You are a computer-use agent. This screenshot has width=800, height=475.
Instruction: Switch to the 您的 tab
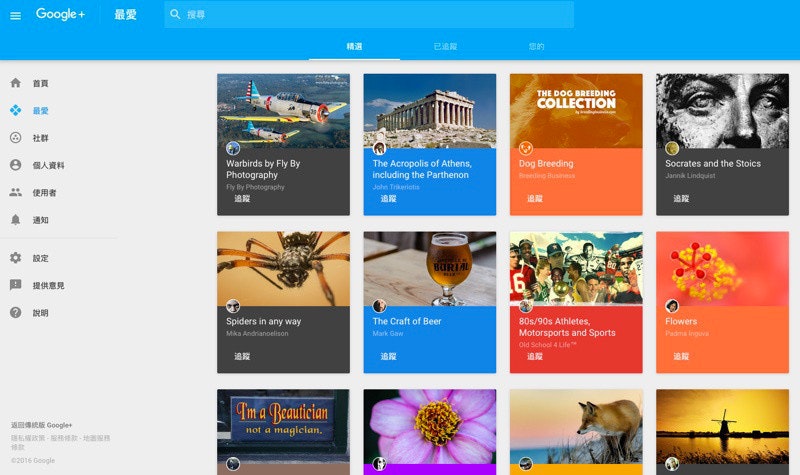coord(536,46)
